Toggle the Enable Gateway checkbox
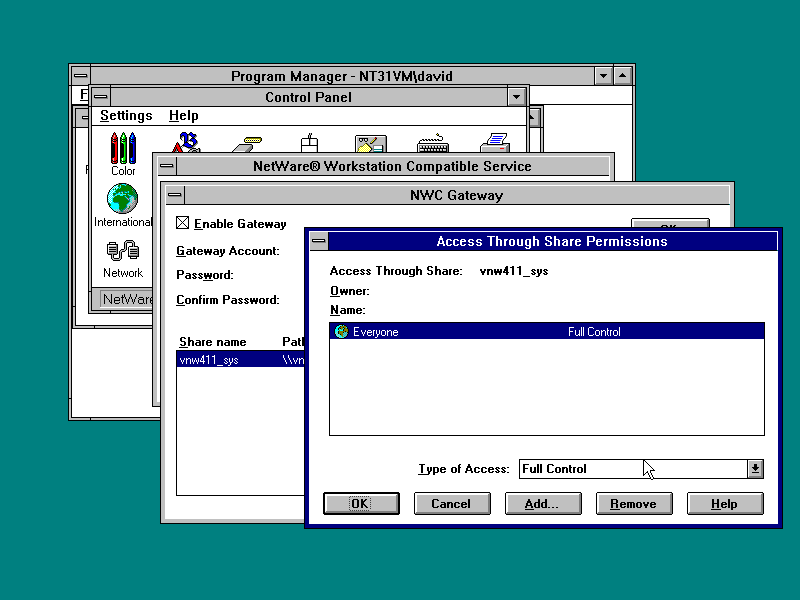 point(183,223)
